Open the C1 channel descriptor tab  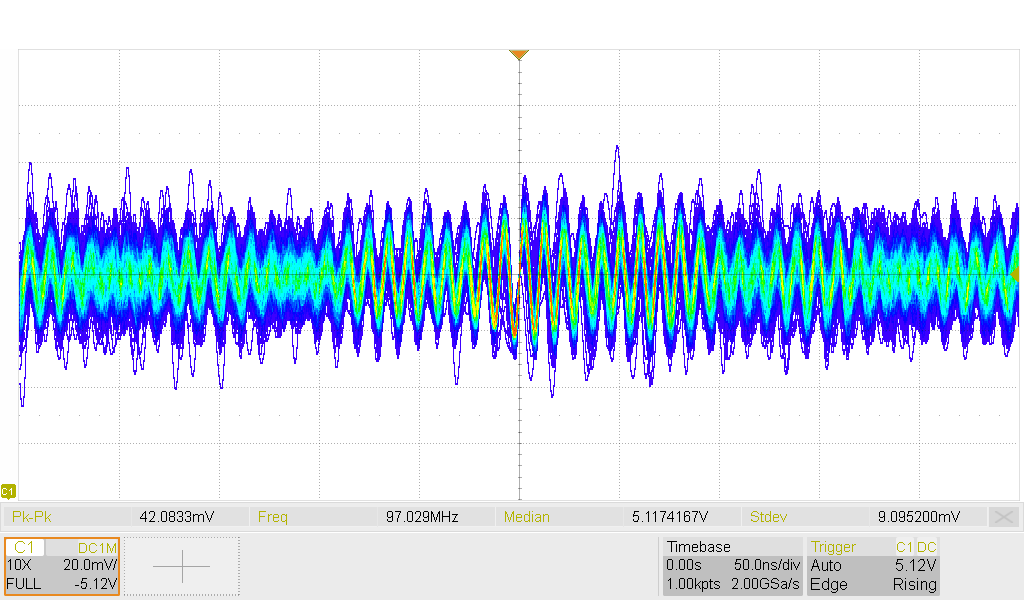pos(26,547)
